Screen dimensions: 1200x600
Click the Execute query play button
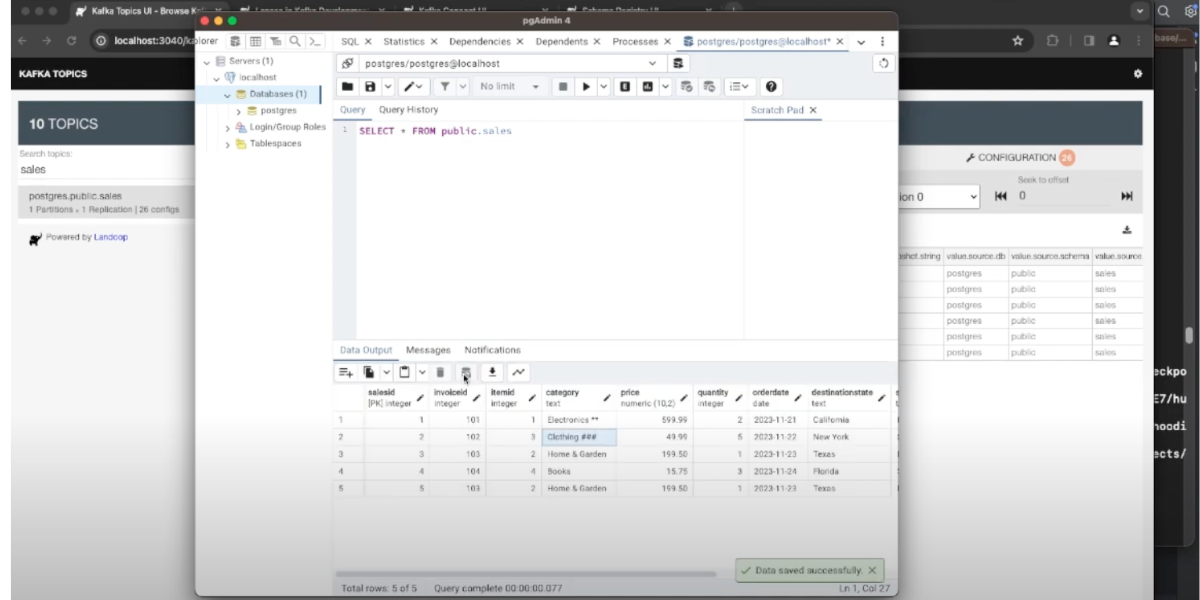point(587,87)
